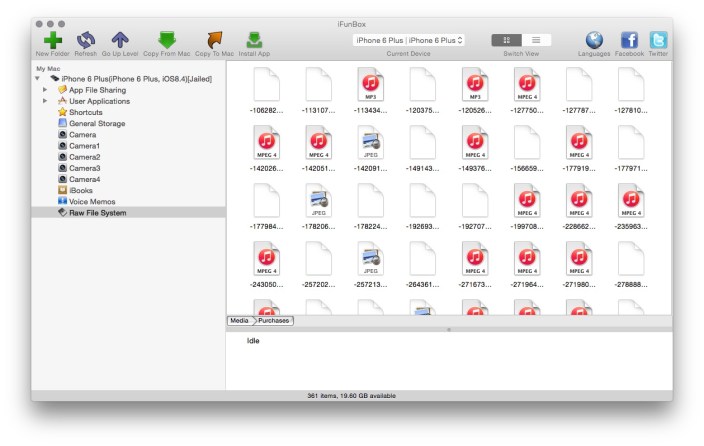Screen dimensions: 704x446
Task: Click the Copy From Mac icon
Action: pos(167,39)
